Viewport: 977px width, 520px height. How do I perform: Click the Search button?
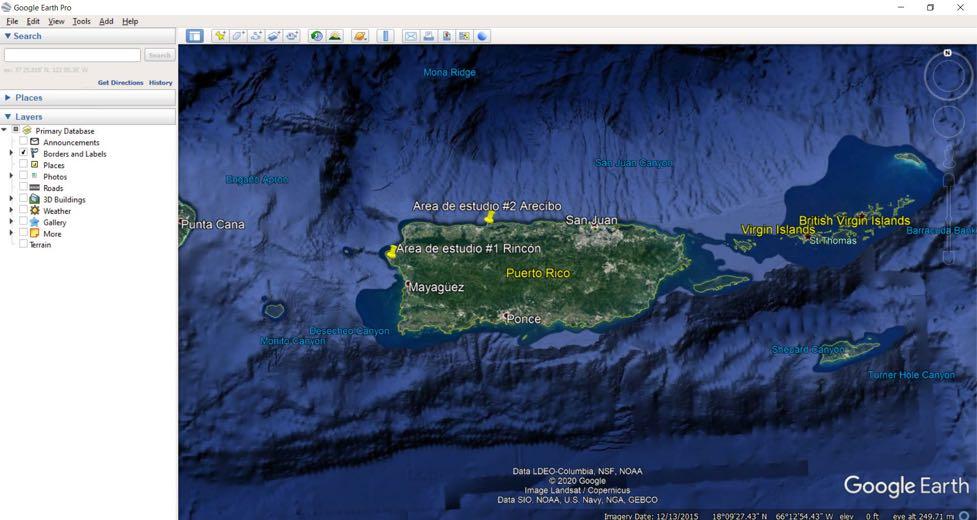160,55
